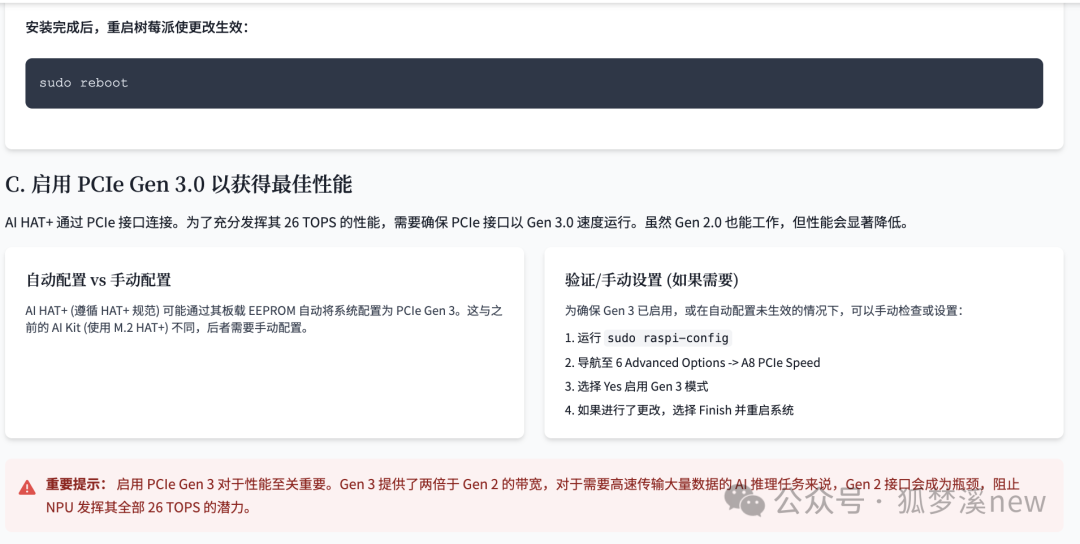The width and height of the screenshot is (1080, 544).
Task: Click the intro paragraph starting with "AI HAT+ 通过 PCIe"
Action: click(x=456, y=222)
